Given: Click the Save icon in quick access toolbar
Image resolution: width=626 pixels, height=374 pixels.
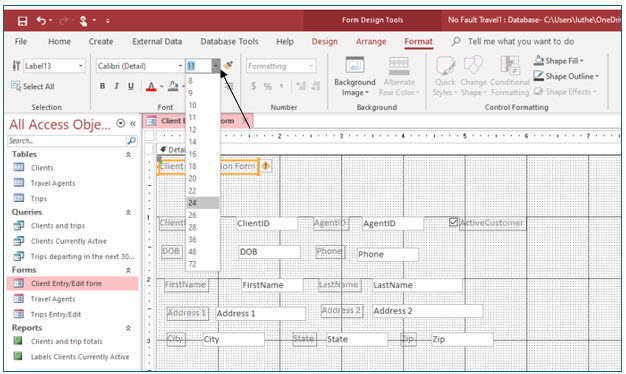Looking at the screenshot, I should 22,21.
